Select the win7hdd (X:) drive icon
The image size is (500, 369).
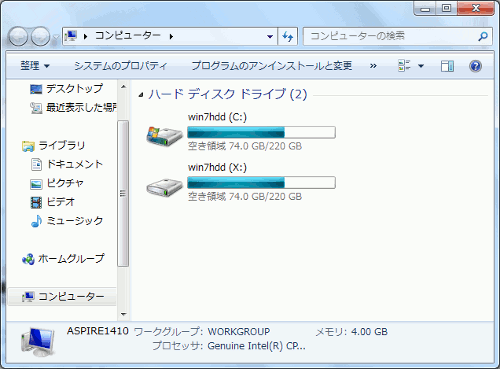[164, 187]
